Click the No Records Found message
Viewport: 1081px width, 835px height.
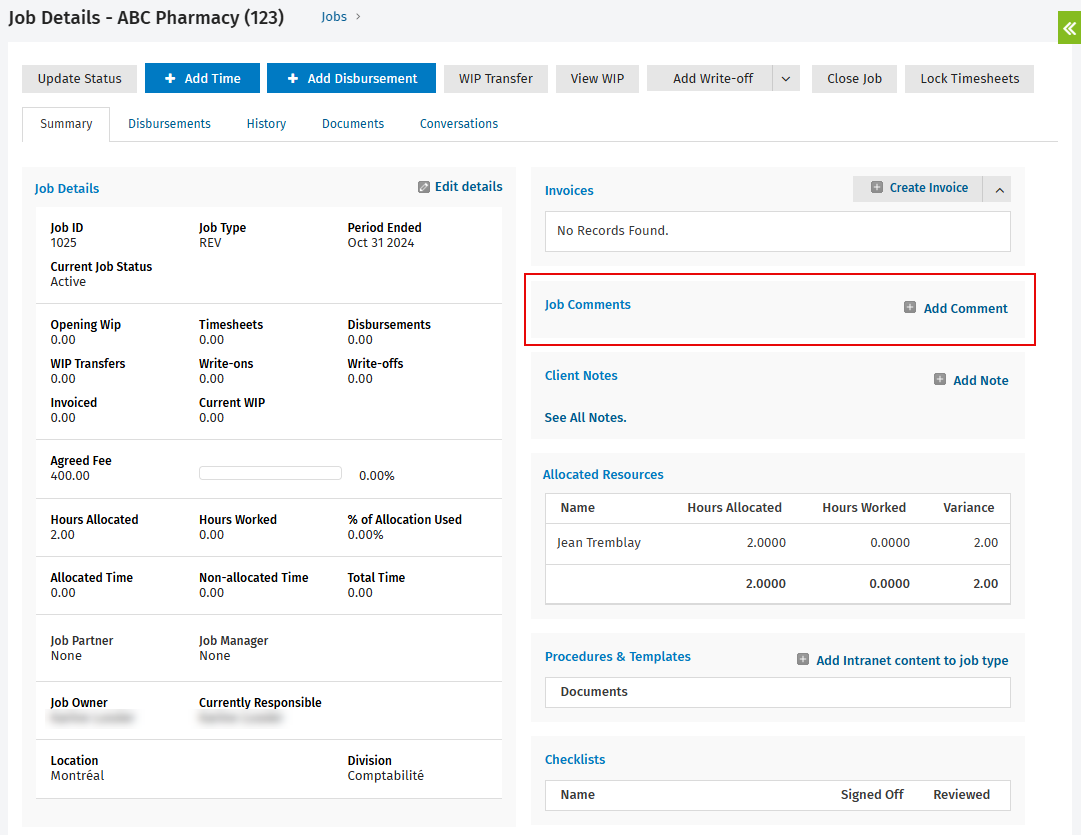(613, 230)
